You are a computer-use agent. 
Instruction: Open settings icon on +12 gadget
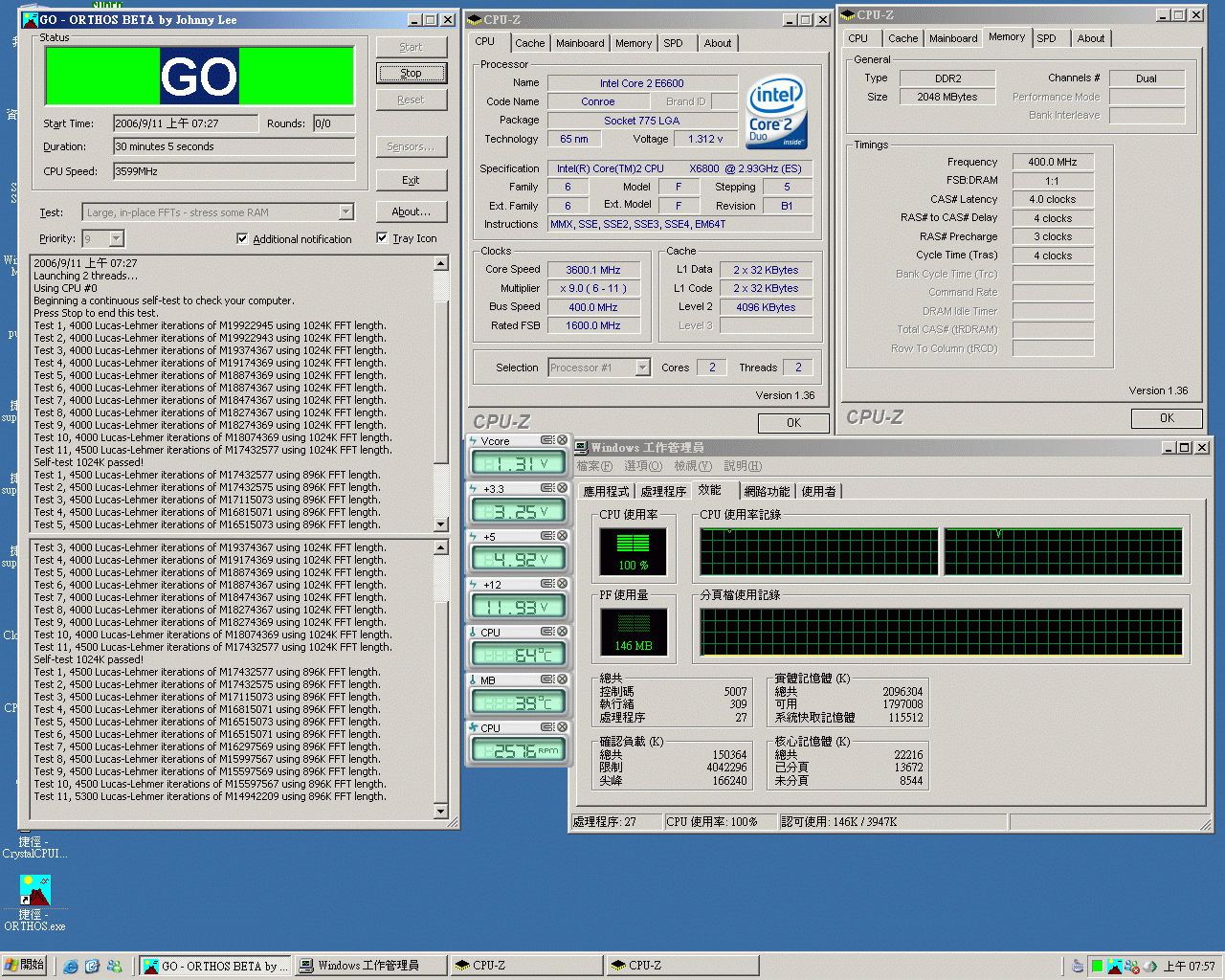(547, 584)
